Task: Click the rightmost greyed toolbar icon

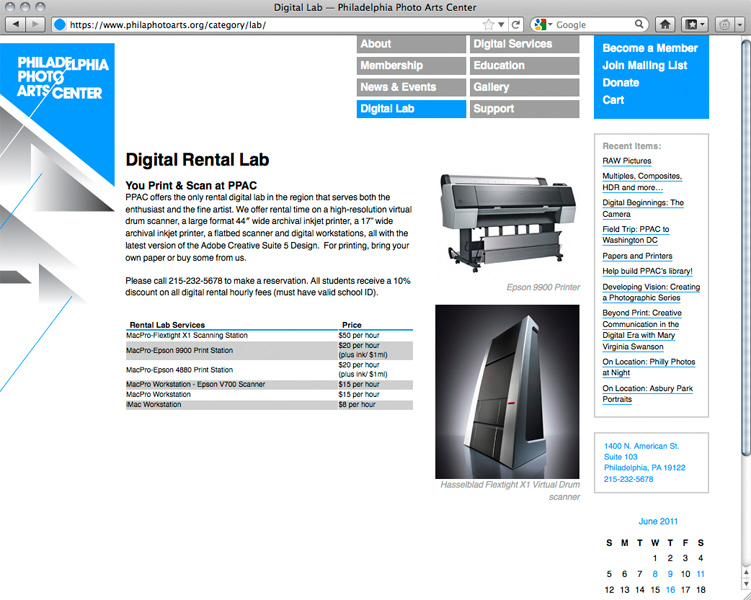Action: tap(725, 24)
